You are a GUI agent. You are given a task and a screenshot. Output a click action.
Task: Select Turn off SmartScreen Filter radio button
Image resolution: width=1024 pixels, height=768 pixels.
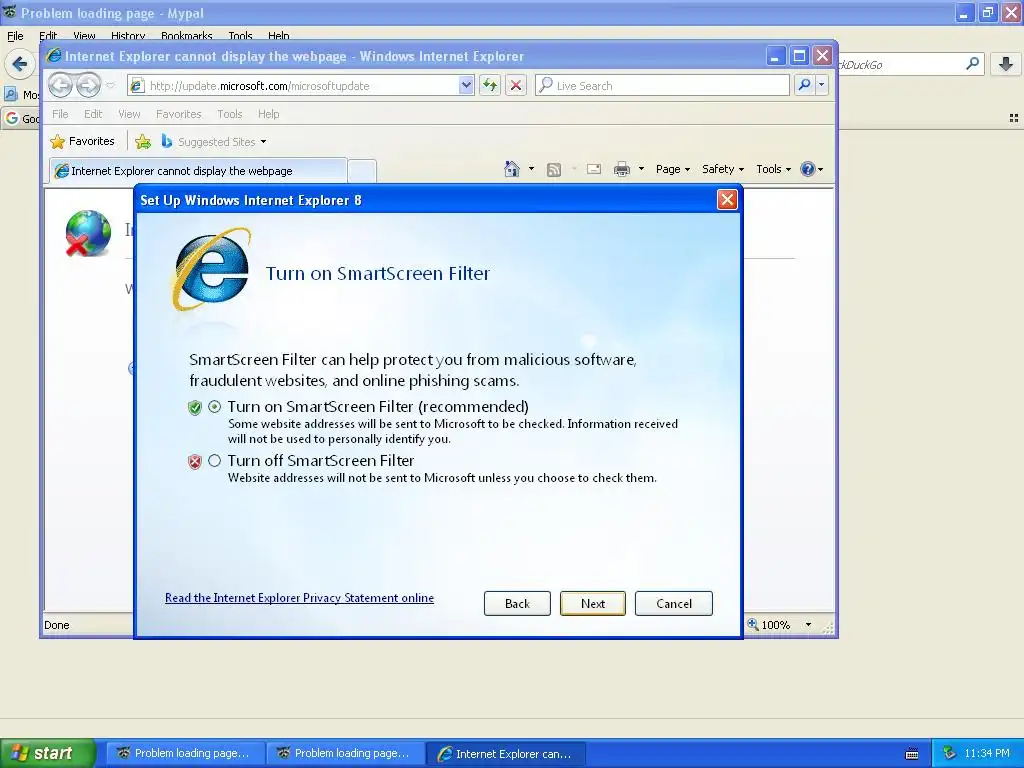214,460
